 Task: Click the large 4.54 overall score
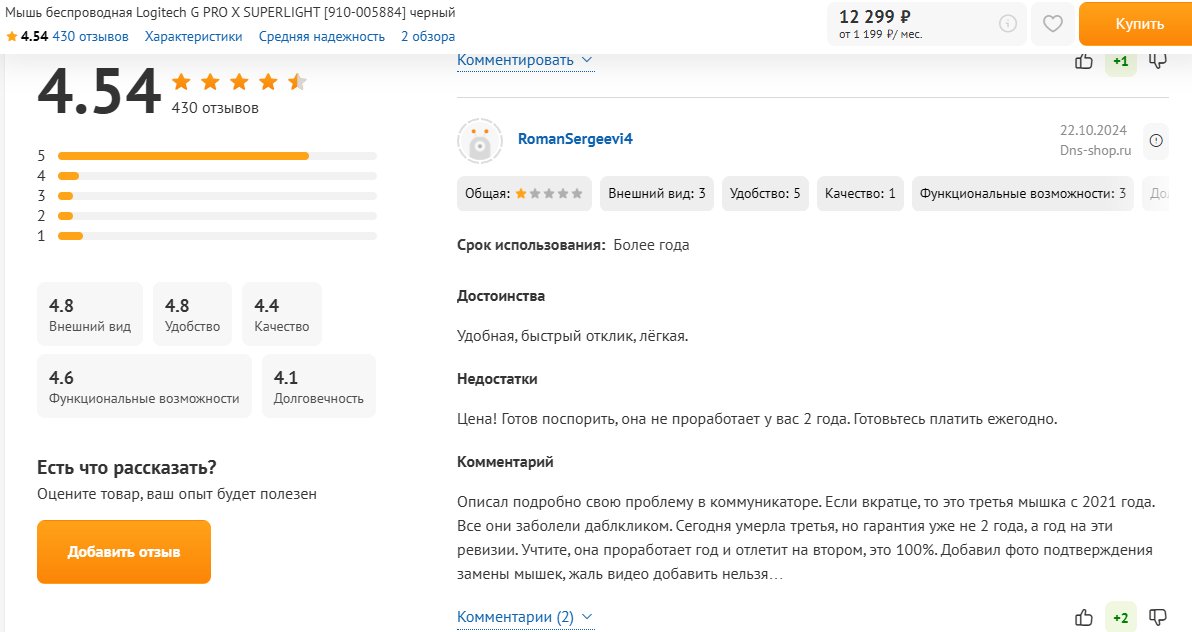[x=99, y=91]
